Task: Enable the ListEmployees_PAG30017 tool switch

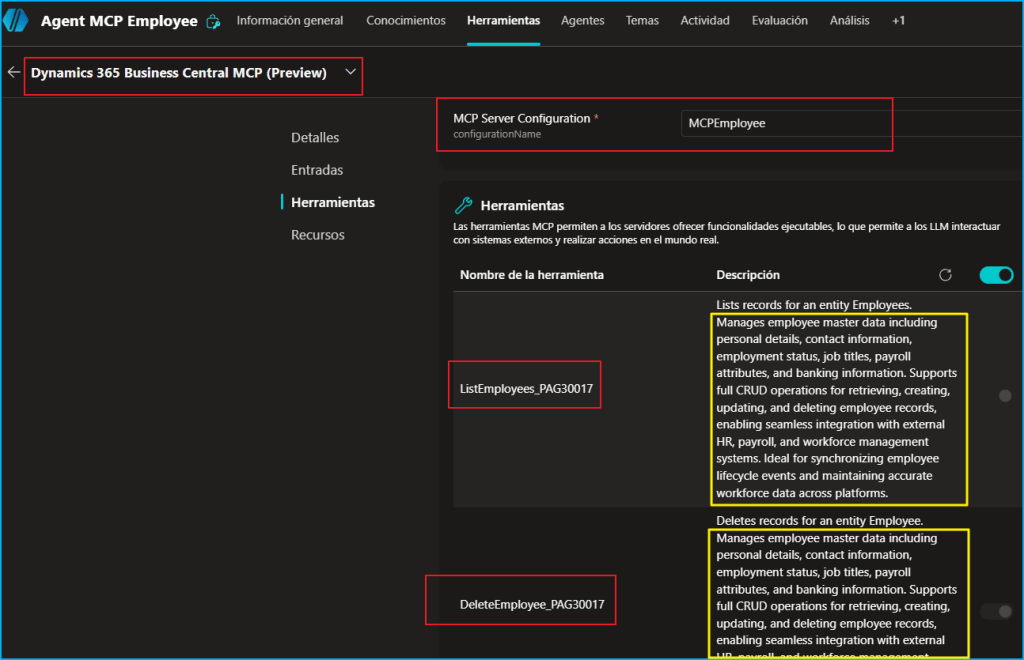Action: [1004, 396]
